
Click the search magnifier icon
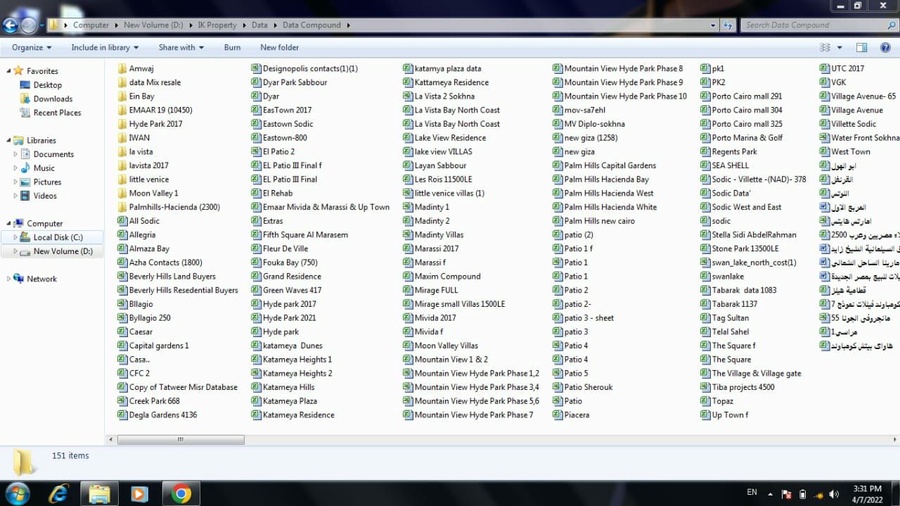[891, 25]
